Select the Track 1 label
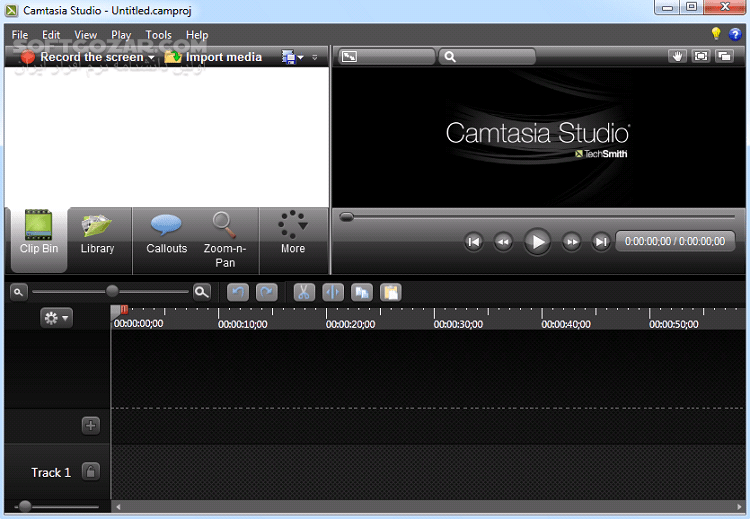The image size is (750, 519). point(51,473)
